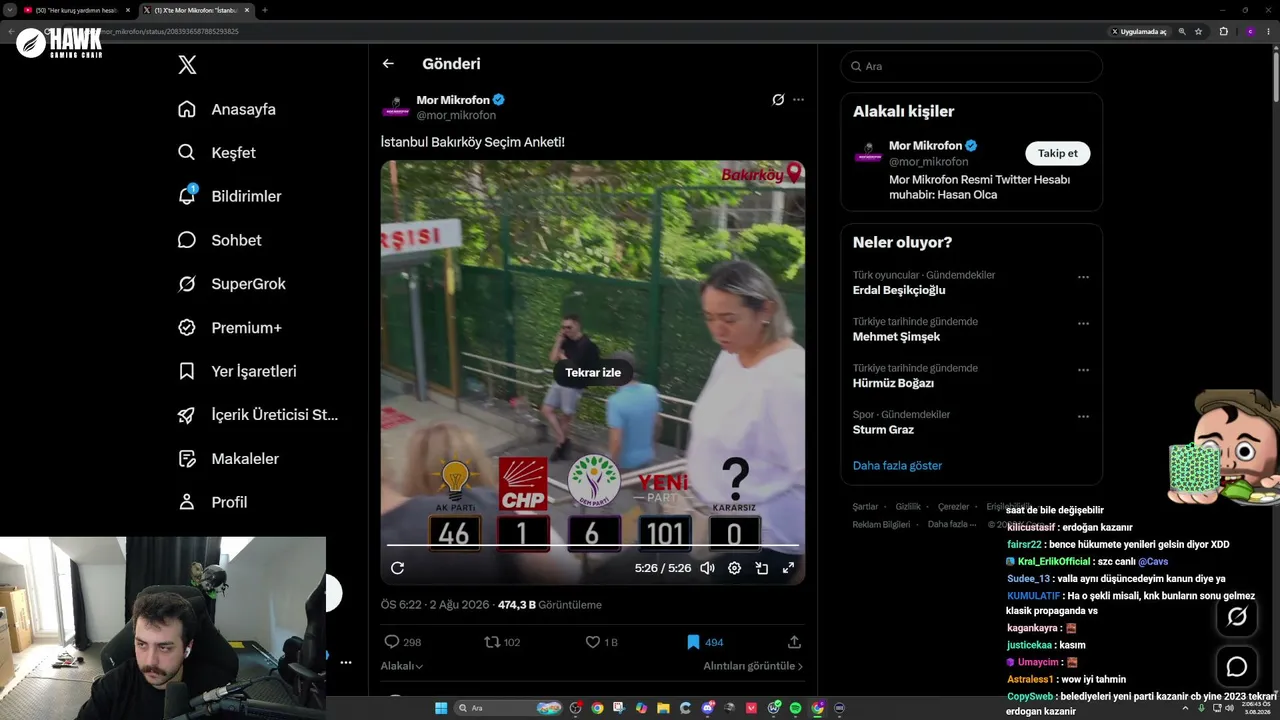This screenshot has width=1280, height=720.
Task: Mute the video with the speaker icon
Action: [x=707, y=568]
